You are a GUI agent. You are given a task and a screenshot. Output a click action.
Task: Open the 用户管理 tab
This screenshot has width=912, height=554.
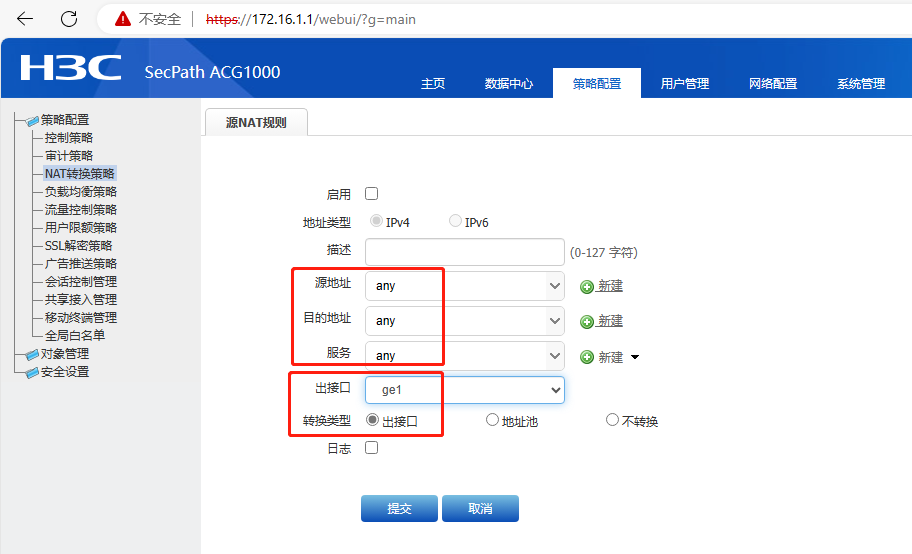pyautogui.click(x=685, y=84)
